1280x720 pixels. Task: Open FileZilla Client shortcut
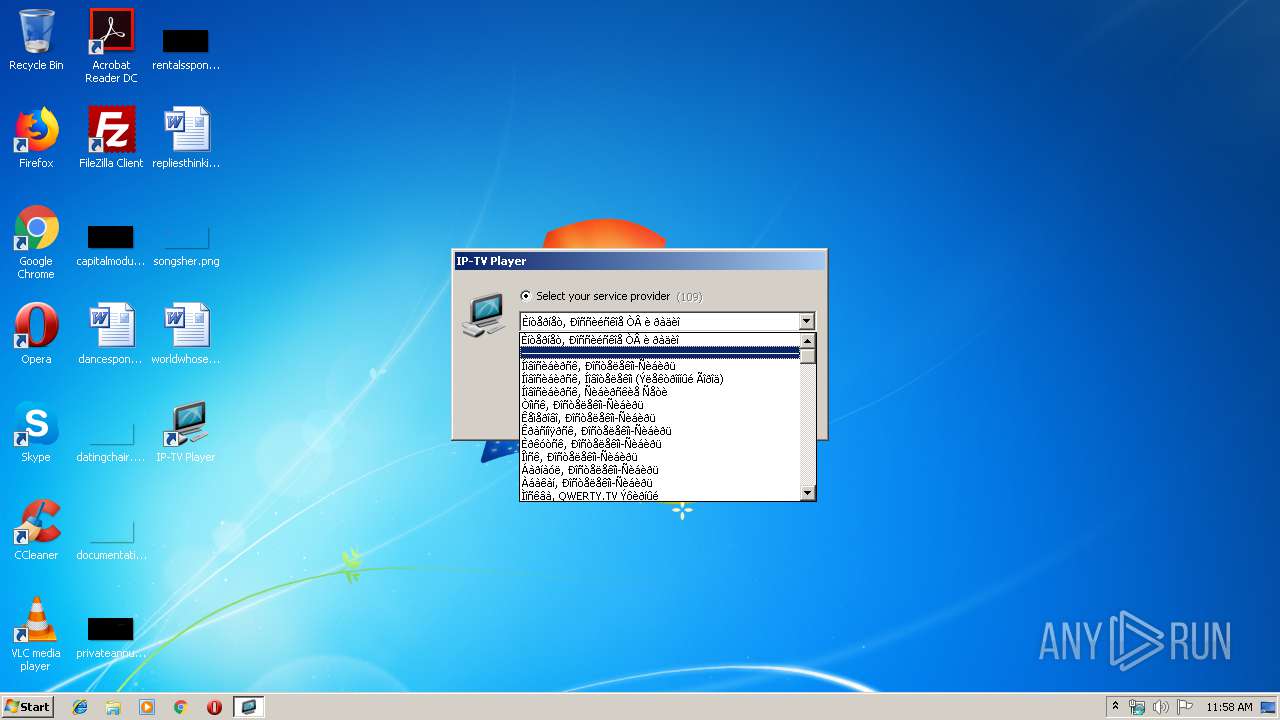pos(111,138)
